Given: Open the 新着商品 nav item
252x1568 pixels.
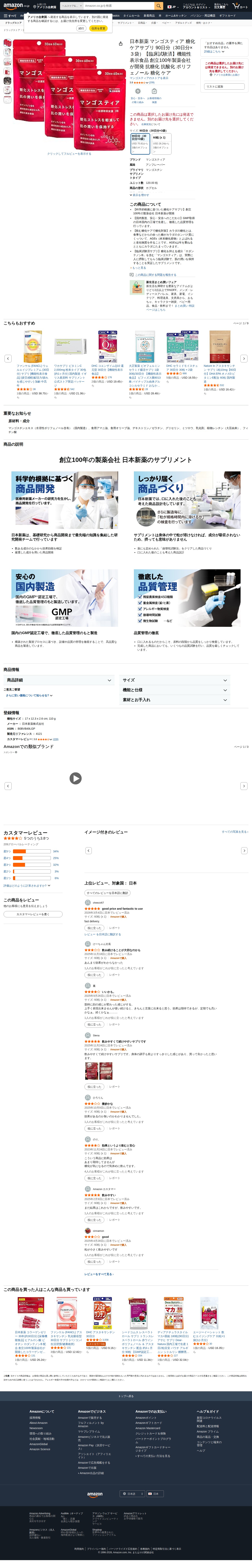Looking at the screenshot, I should coord(149,16).
